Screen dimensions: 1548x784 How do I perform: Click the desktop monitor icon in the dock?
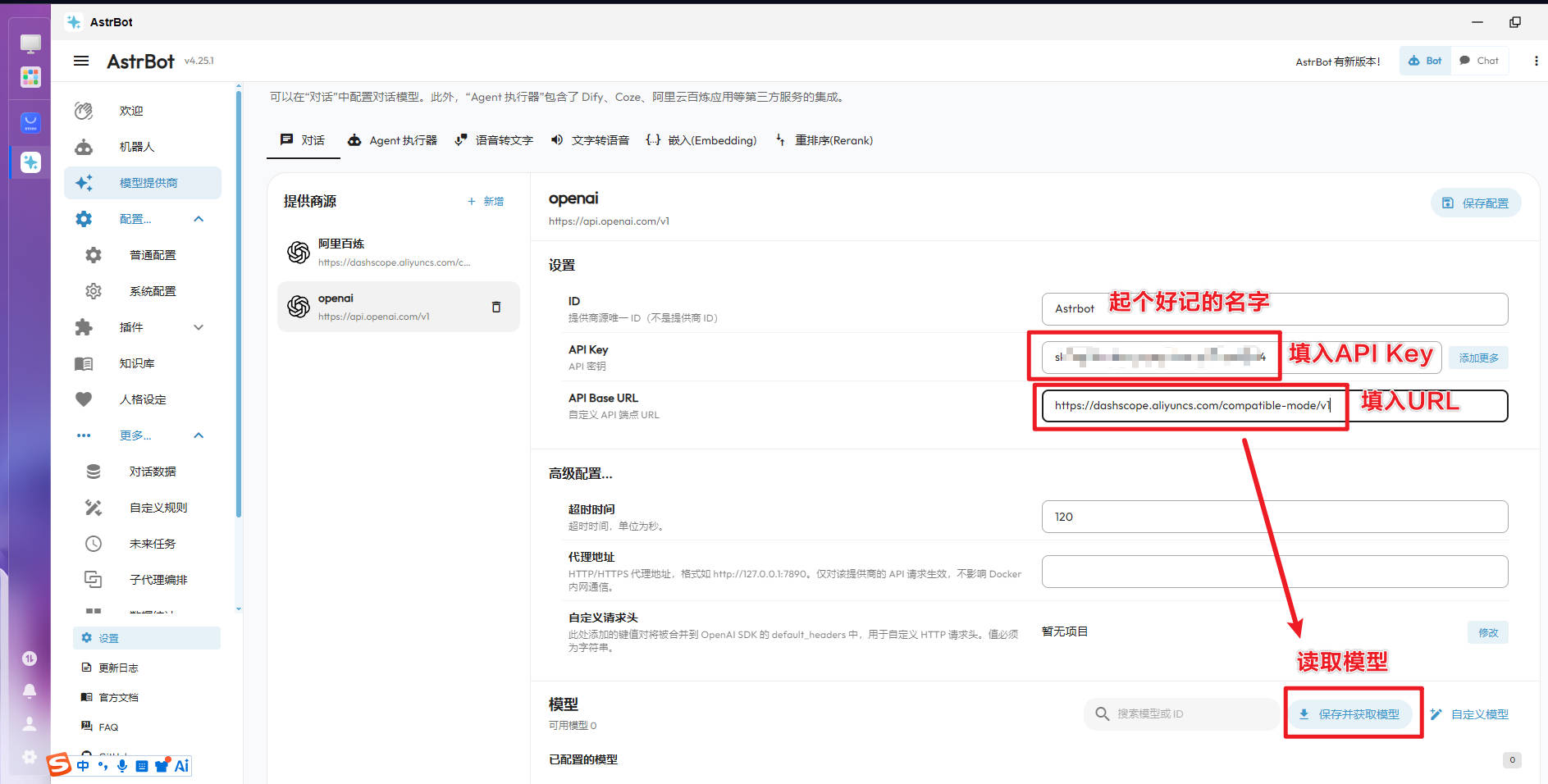coord(30,43)
